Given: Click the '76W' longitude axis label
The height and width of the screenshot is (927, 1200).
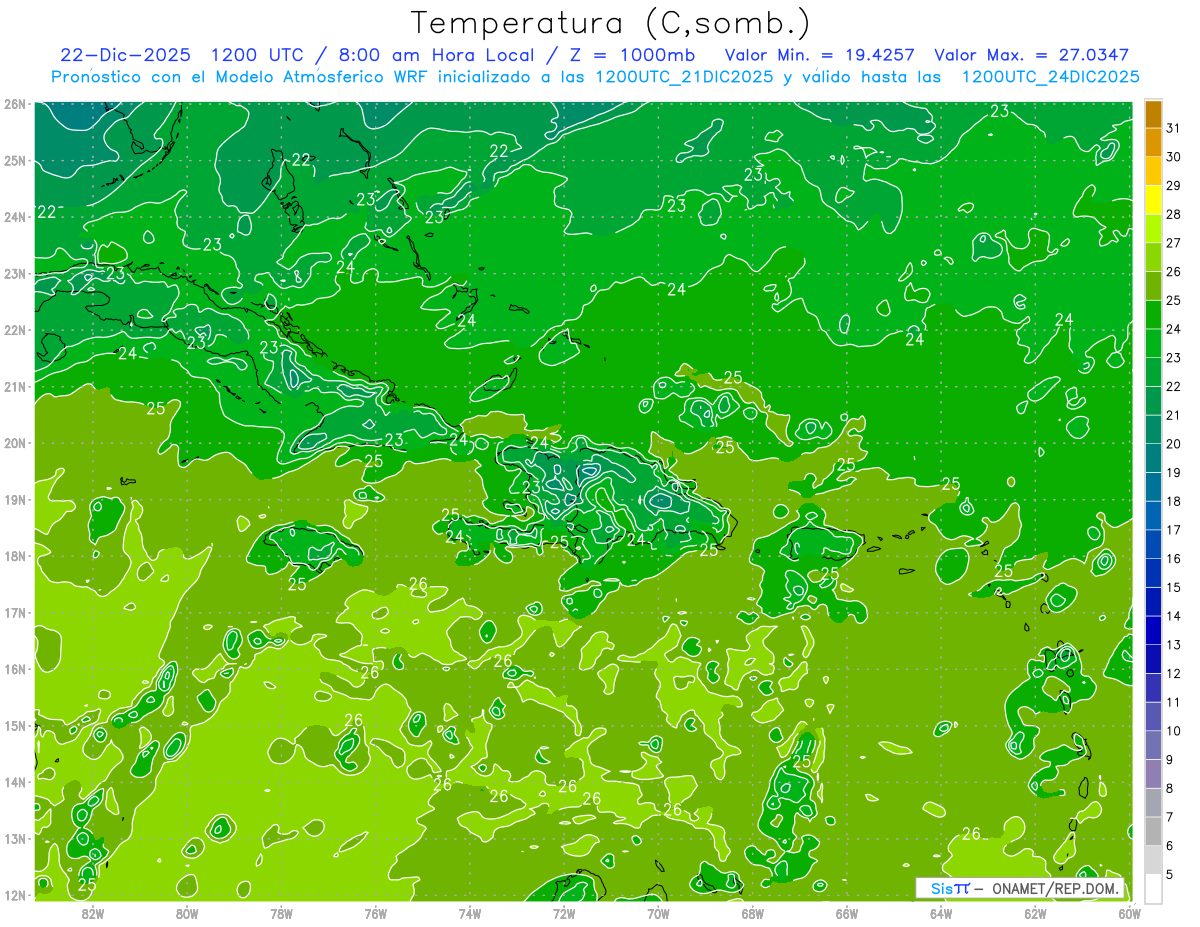Looking at the screenshot, I should (x=375, y=913).
